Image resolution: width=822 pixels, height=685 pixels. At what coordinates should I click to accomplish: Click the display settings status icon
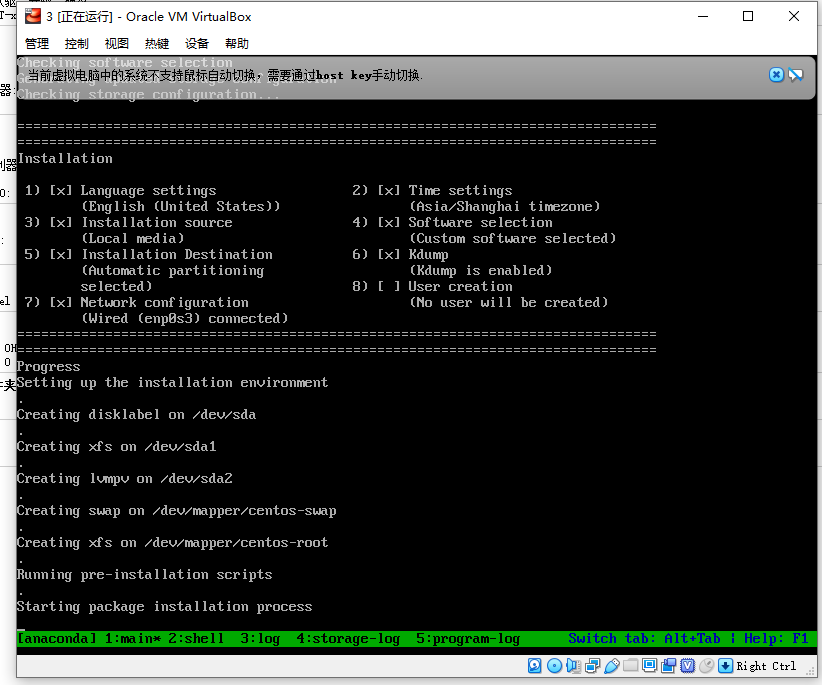click(x=650, y=666)
